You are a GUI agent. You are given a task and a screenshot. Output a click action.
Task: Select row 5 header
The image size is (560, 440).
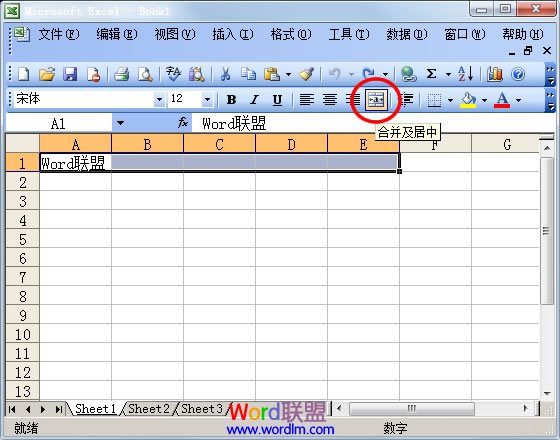coord(22,239)
